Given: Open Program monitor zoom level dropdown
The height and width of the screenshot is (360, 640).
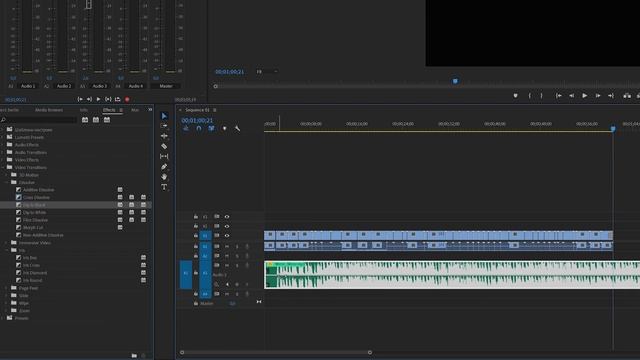Looking at the screenshot, I should 267,72.
